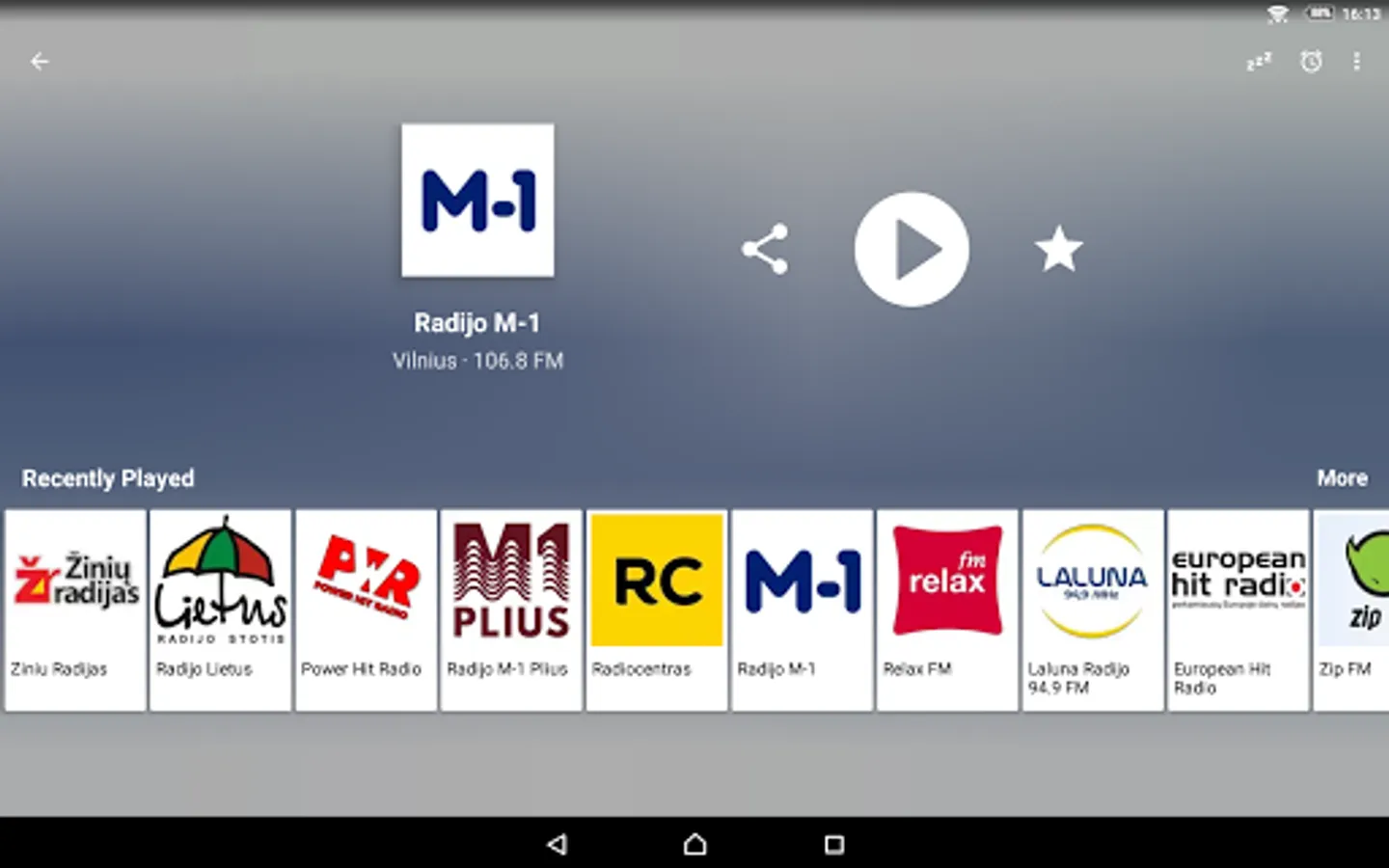Tap the Android home navigation button
This screenshot has width=1389, height=868.
pos(694,845)
